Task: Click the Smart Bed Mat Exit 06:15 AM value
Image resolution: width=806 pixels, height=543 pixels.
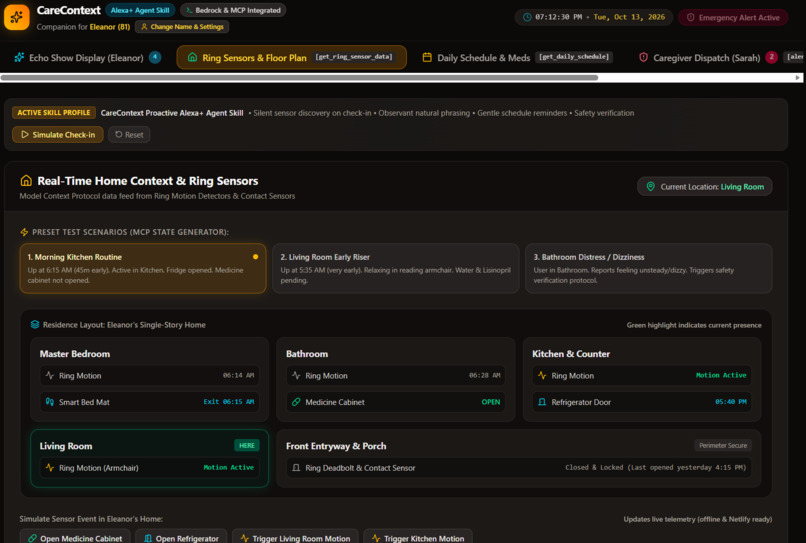Action: point(228,402)
